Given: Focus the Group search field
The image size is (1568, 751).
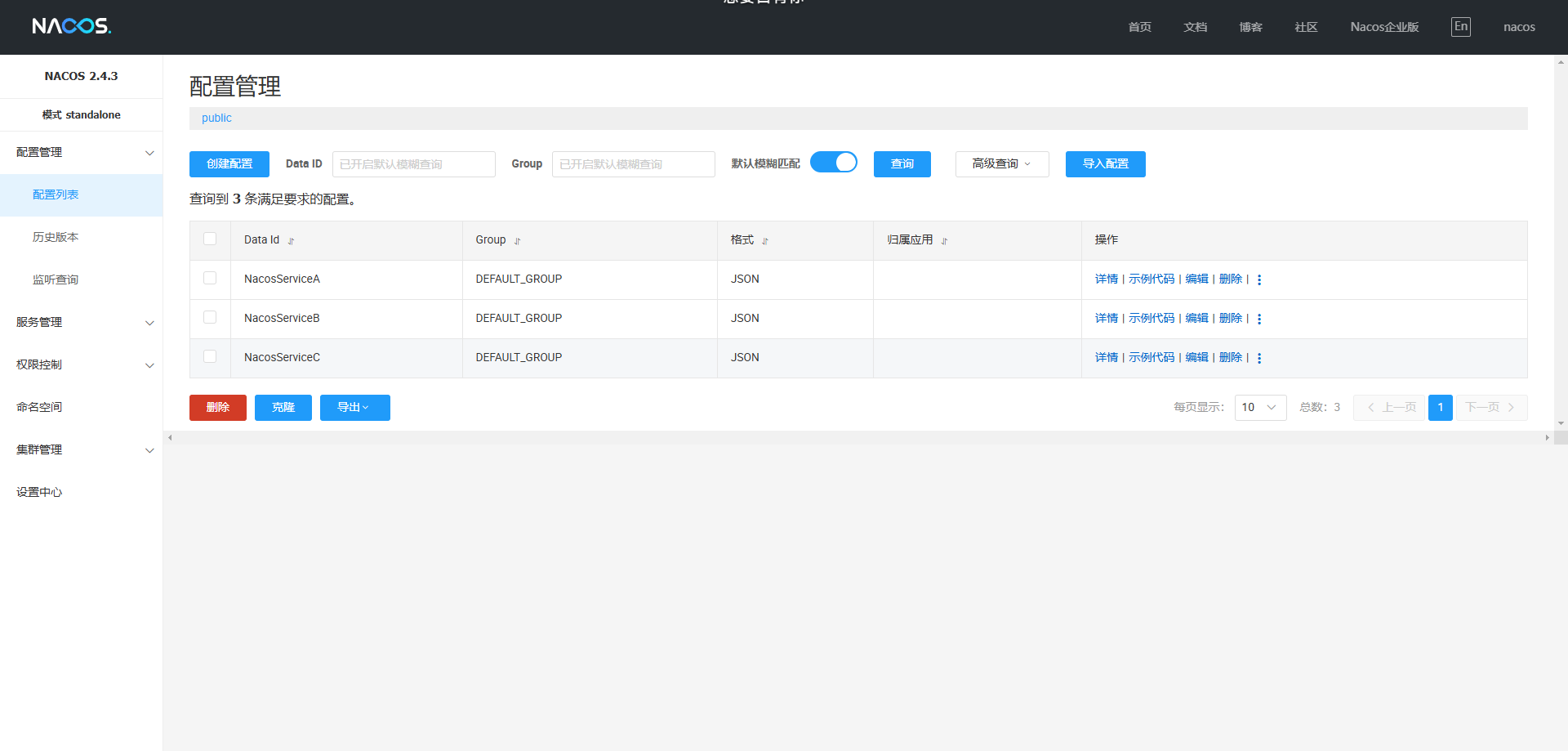Looking at the screenshot, I should pyautogui.click(x=634, y=164).
